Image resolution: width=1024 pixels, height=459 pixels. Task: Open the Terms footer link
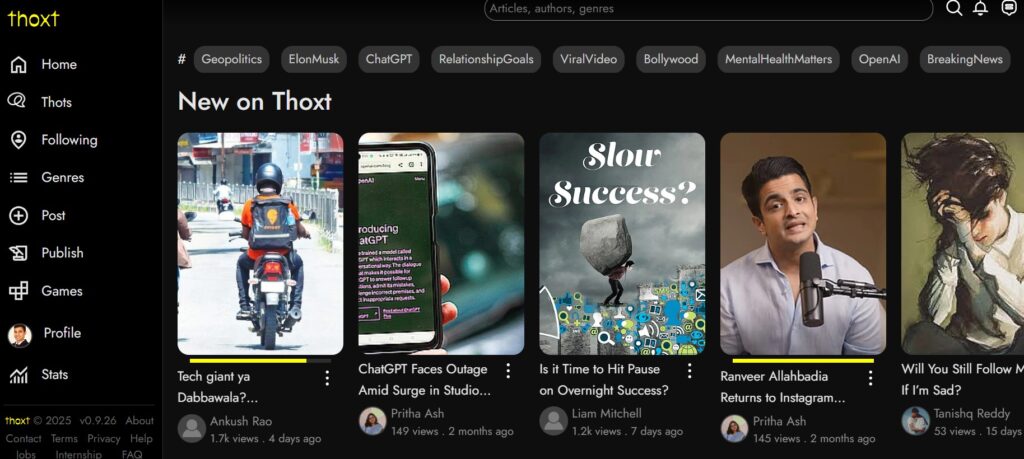[x=64, y=439]
